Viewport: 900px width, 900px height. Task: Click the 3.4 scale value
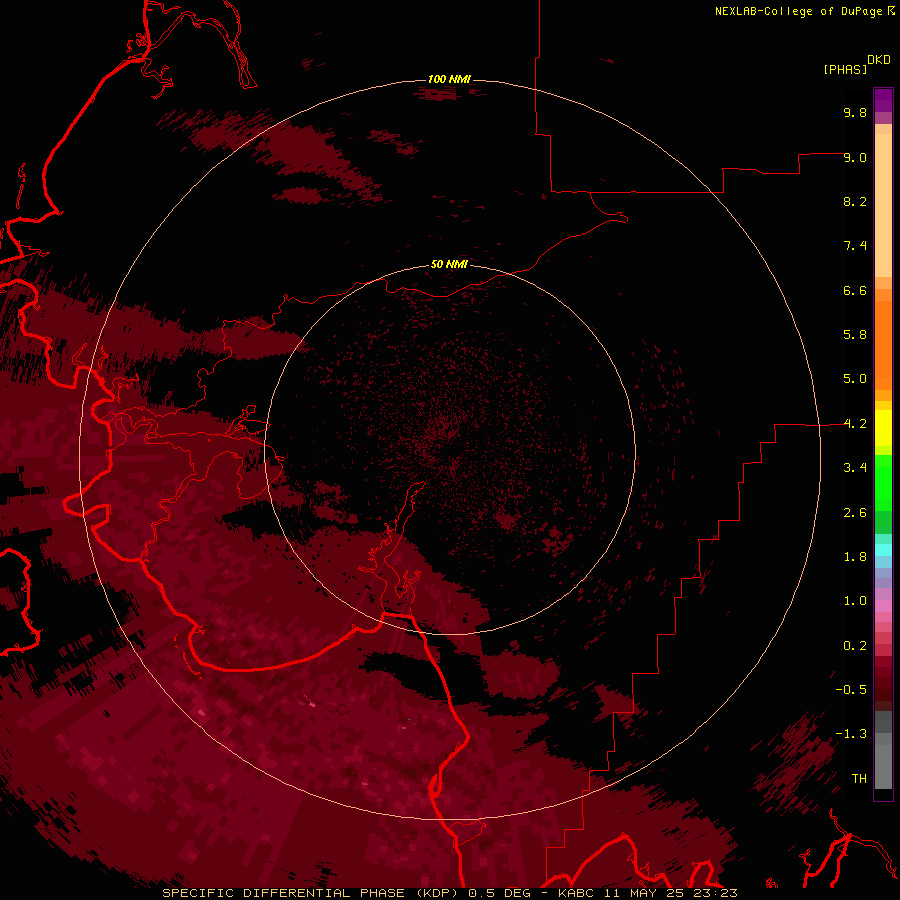point(855,468)
